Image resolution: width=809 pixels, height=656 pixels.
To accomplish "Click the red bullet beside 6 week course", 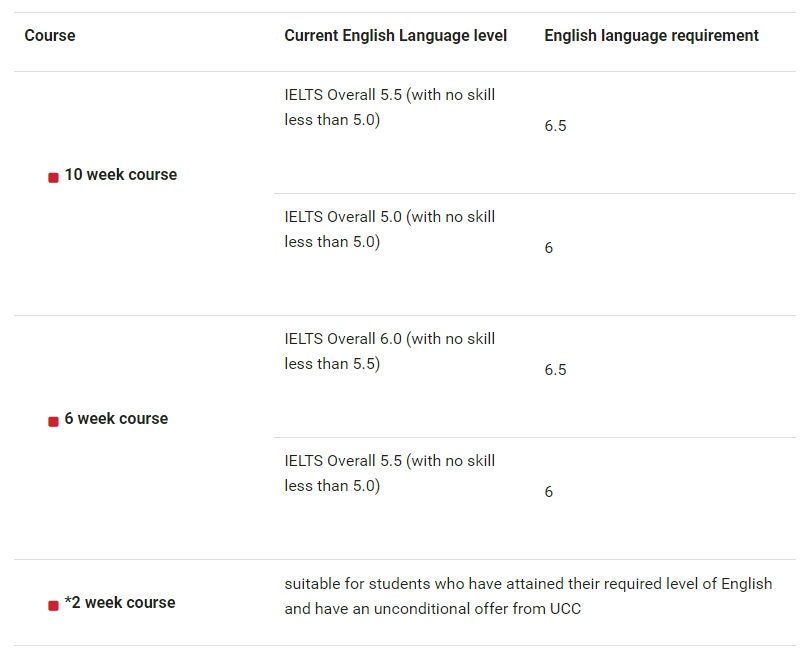I will point(54,421).
